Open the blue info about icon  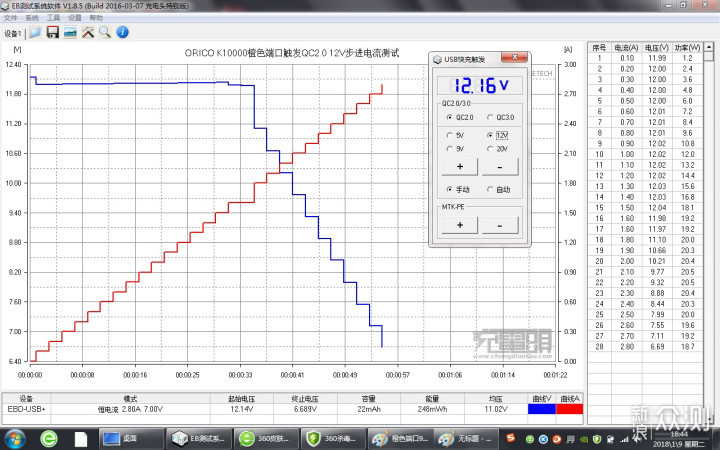point(121,32)
